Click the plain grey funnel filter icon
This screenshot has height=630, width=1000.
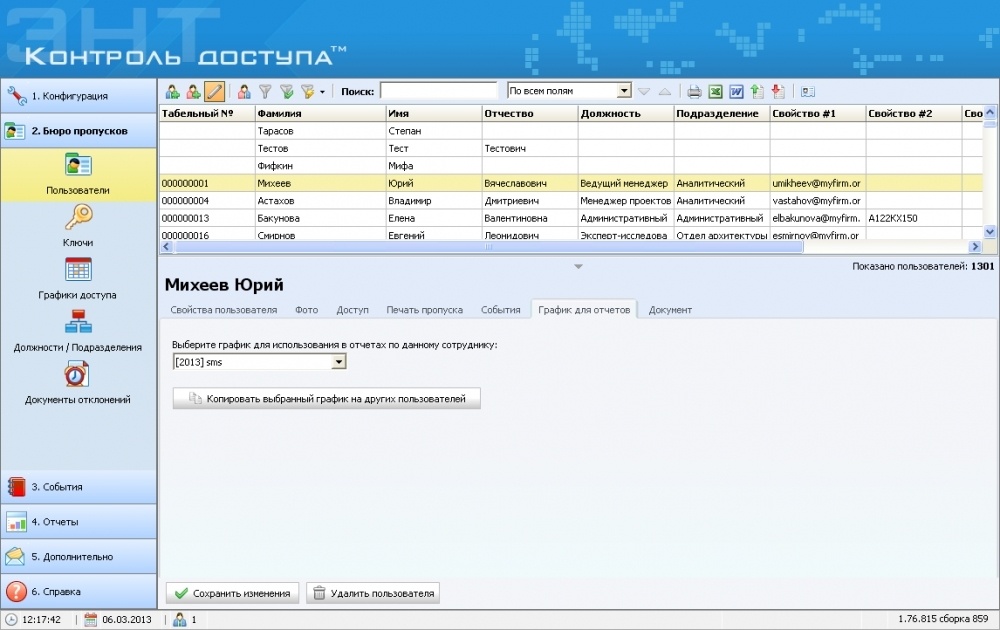265,92
